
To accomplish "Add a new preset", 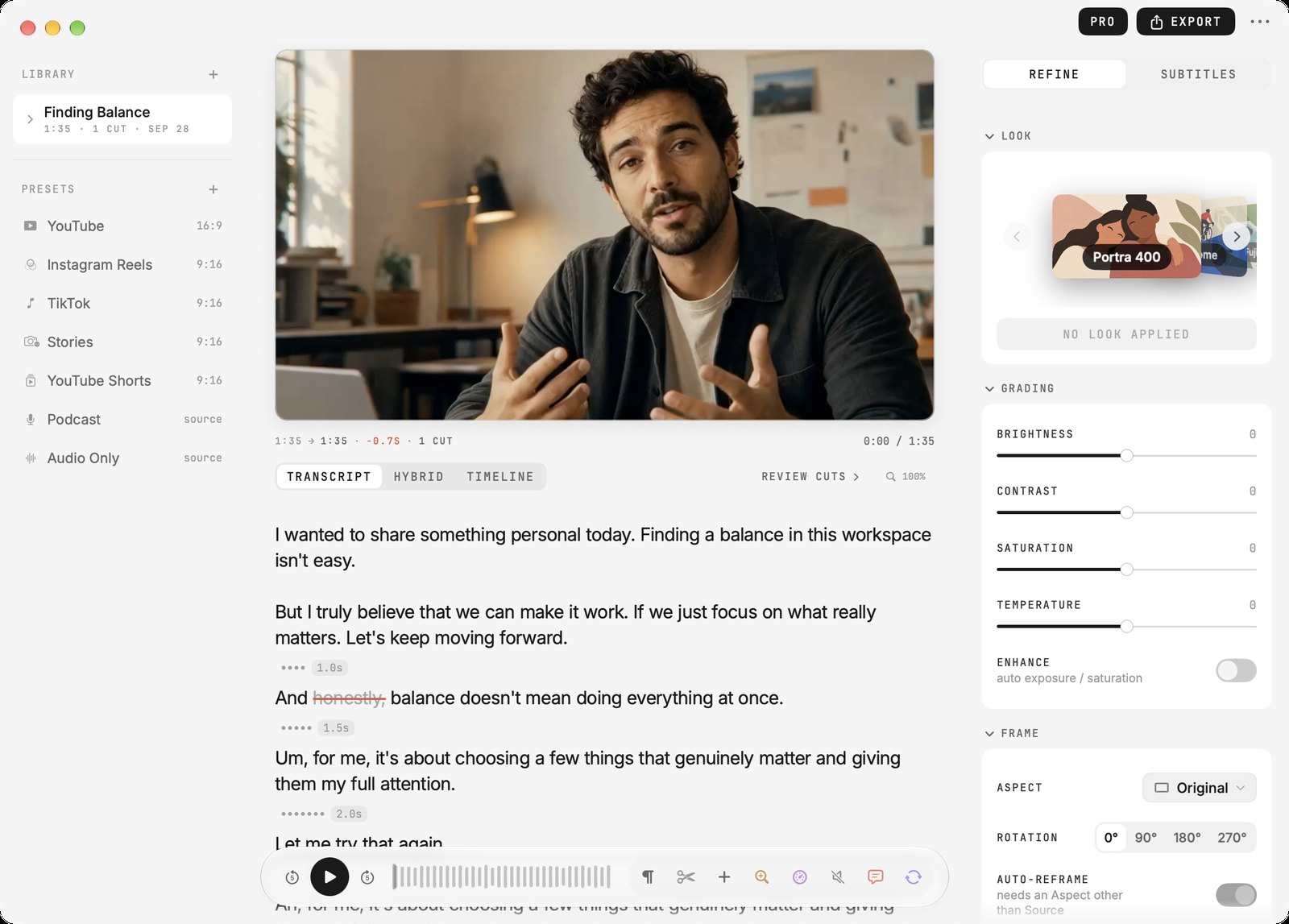I will [213, 189].
